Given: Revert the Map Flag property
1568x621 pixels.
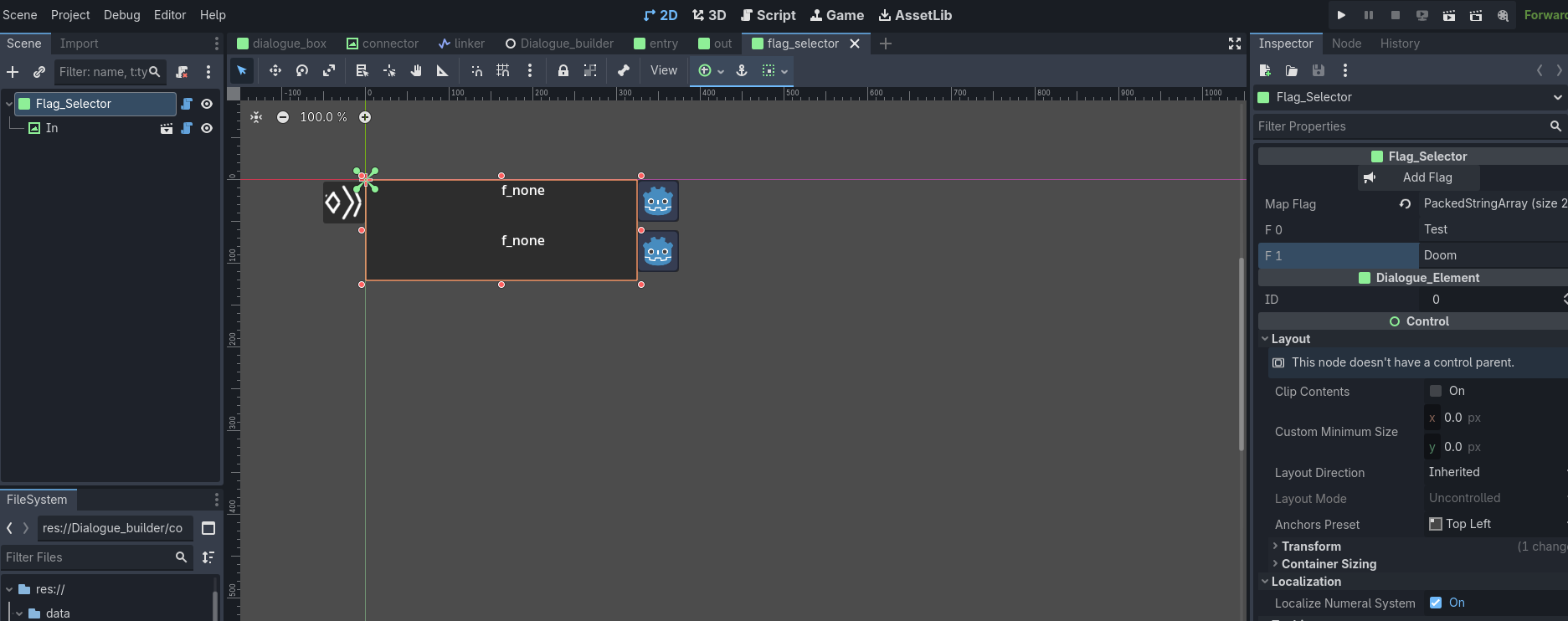Looking at the screenshot, I should pos(1406,204).
